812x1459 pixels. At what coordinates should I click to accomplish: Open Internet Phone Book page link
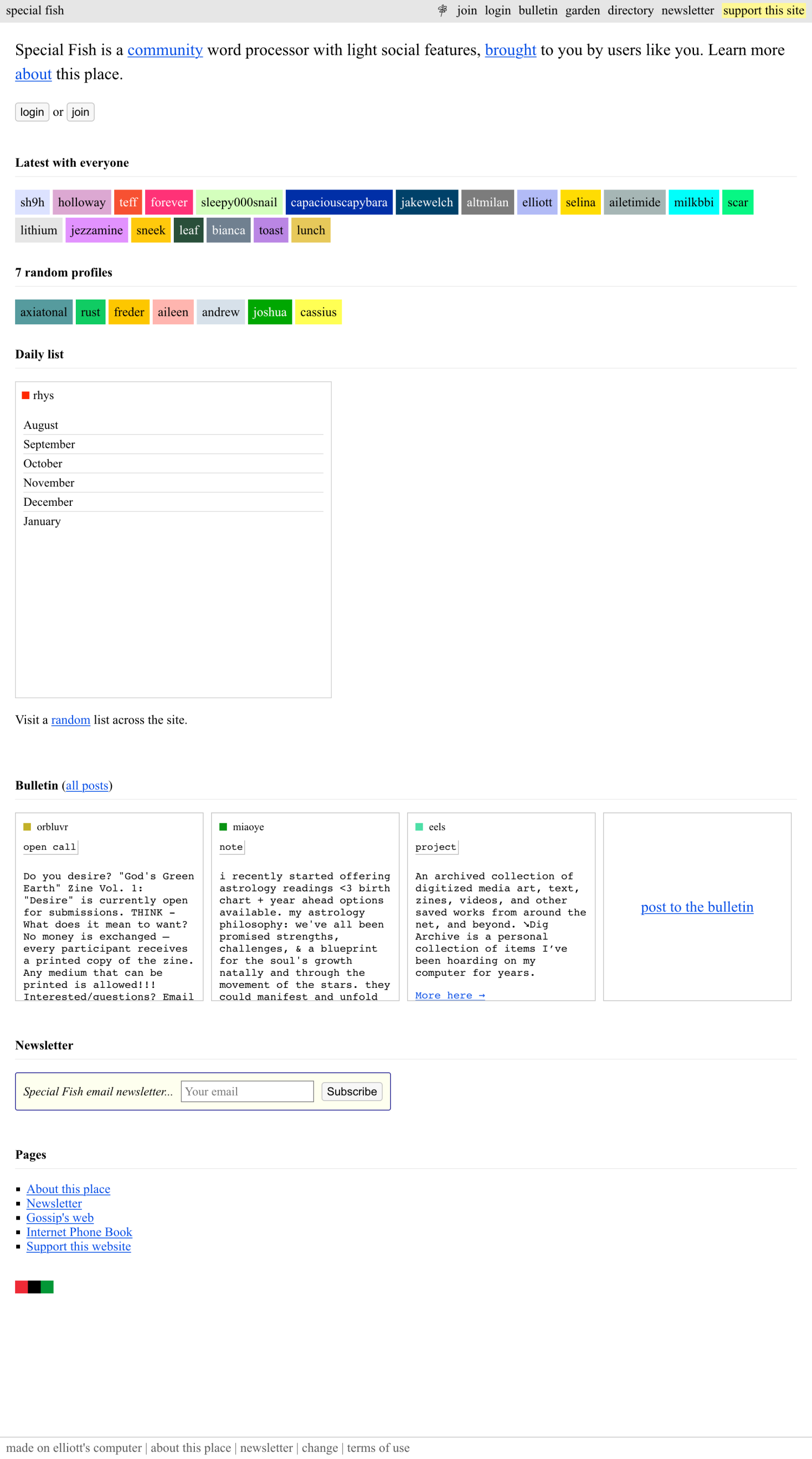click(x=79, y=1232)
